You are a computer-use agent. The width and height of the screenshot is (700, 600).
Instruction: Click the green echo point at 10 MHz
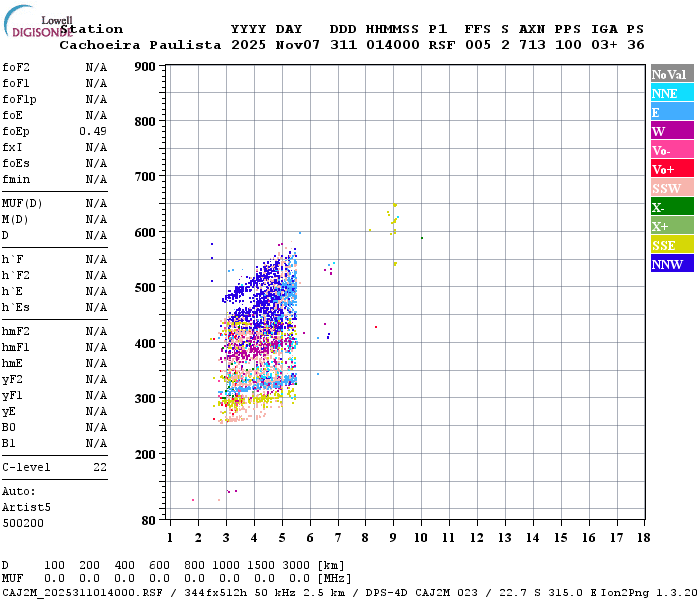(422, 238)
